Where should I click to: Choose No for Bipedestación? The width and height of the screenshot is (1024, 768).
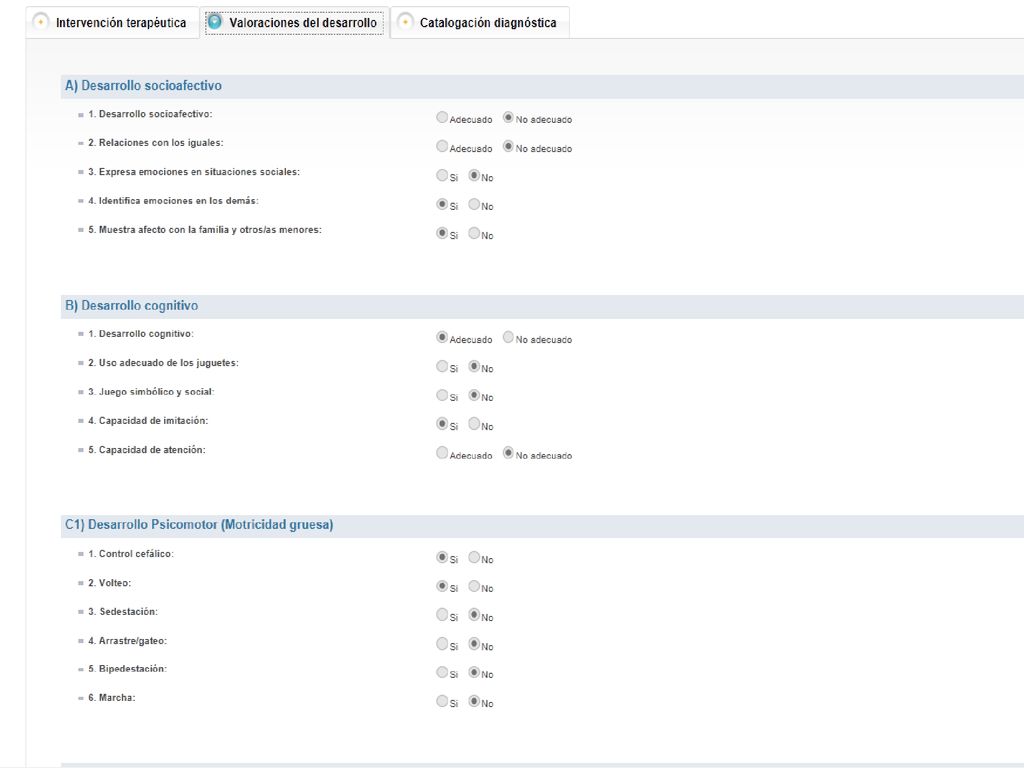click(474, 673)
